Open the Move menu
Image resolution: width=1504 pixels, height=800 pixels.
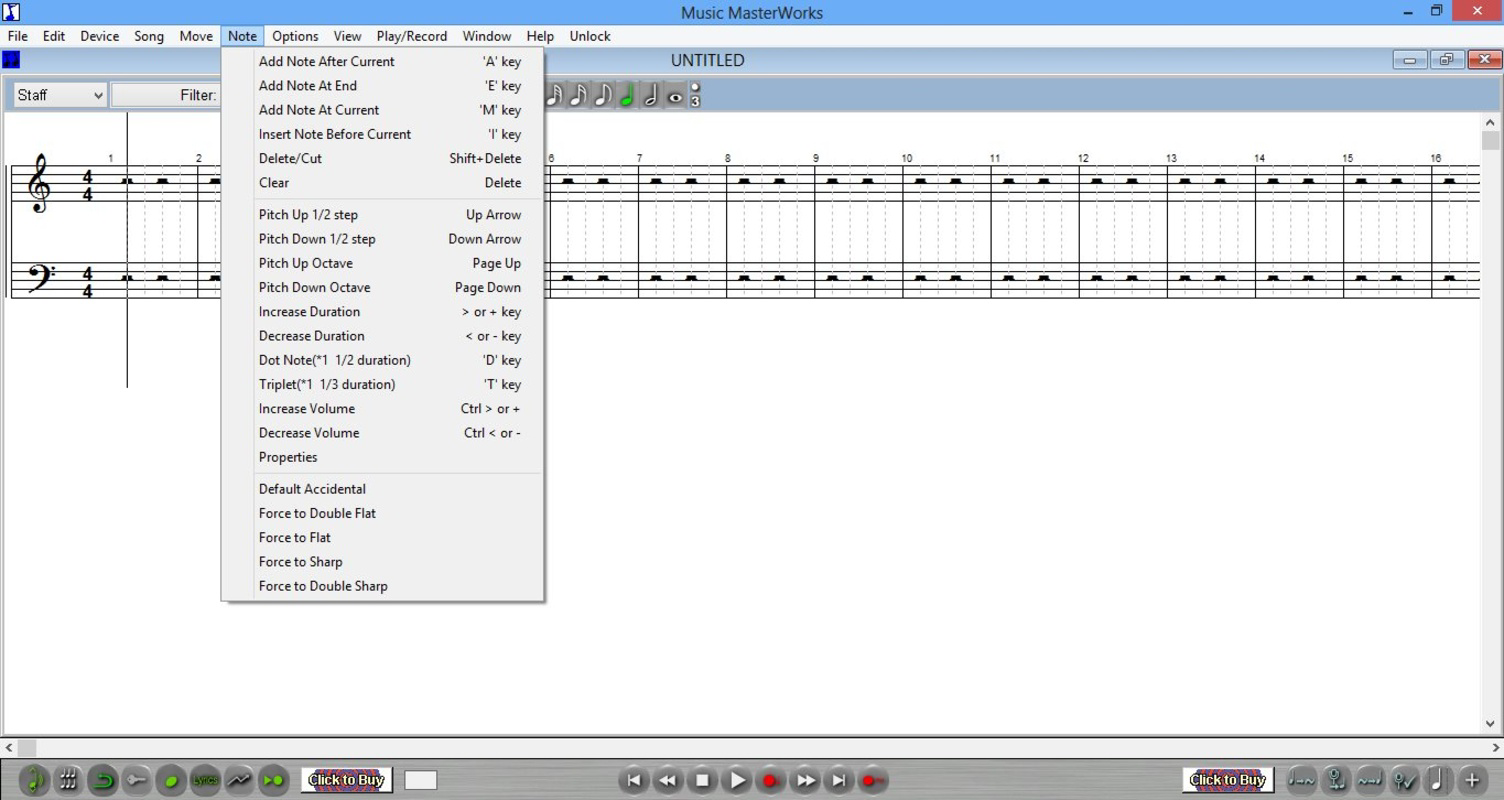pyautogui.click(x=196, y=36)
